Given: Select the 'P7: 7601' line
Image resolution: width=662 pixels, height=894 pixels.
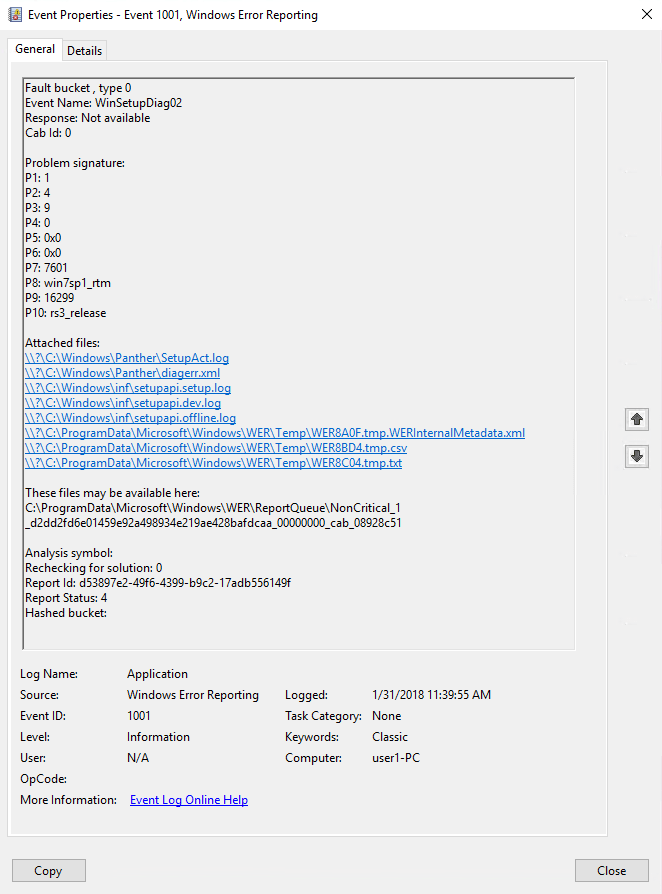Looking at the screenshot, I should tap(46, 268).
